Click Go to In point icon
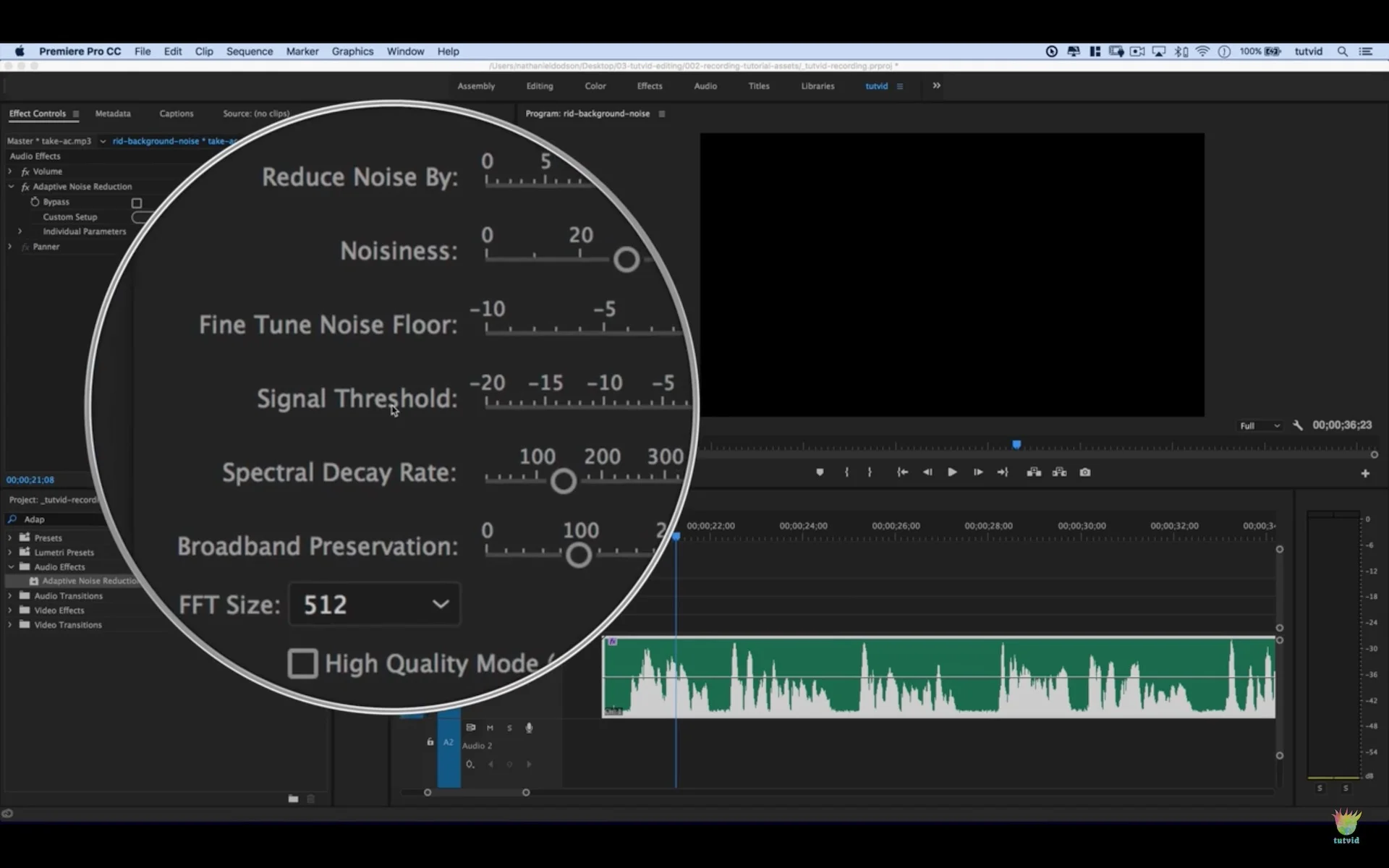Image resolution: width=1389 pixels, height=868 pixels. pos(902,472)
